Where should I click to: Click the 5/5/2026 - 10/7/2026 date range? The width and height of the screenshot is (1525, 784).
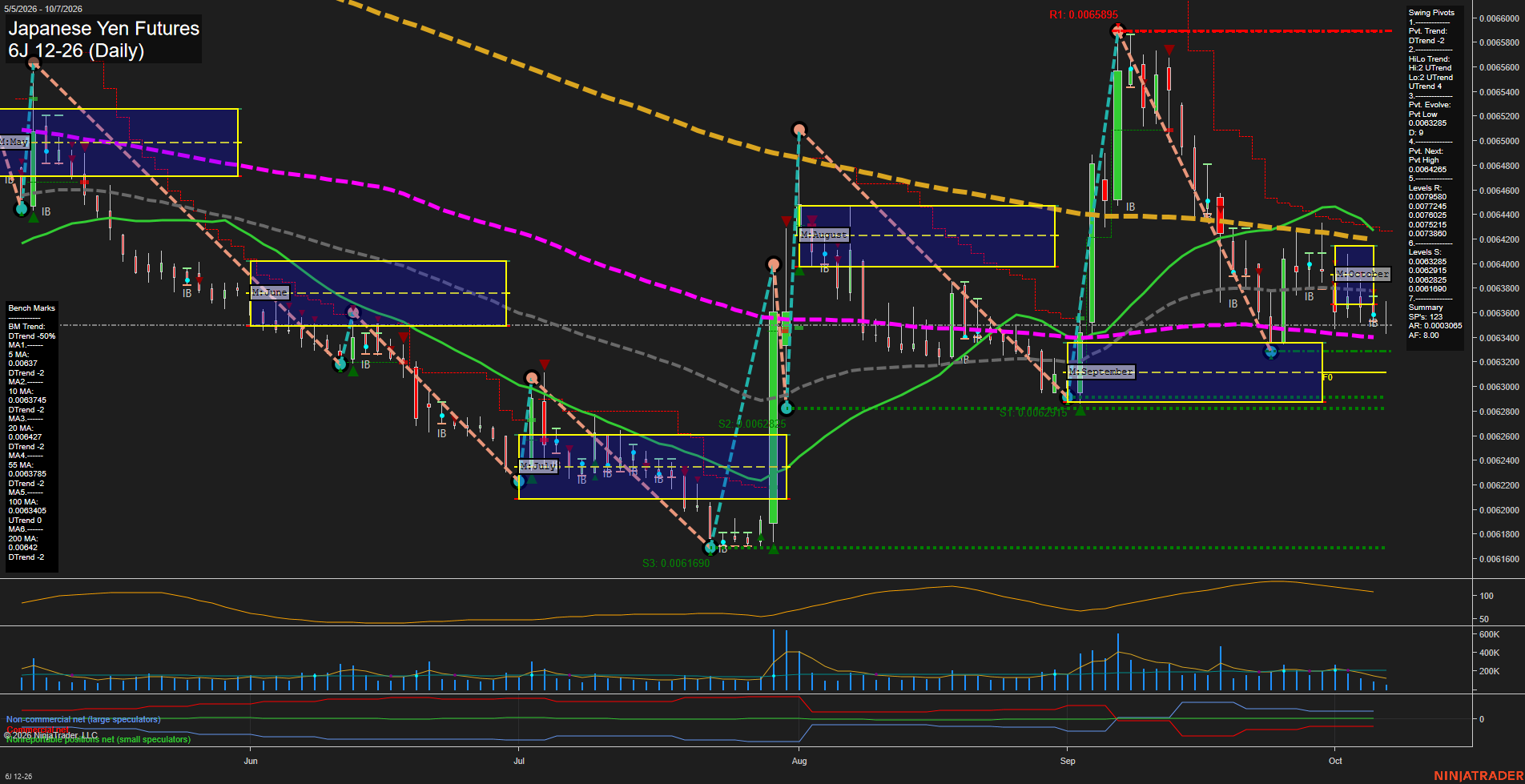(43, 9)
